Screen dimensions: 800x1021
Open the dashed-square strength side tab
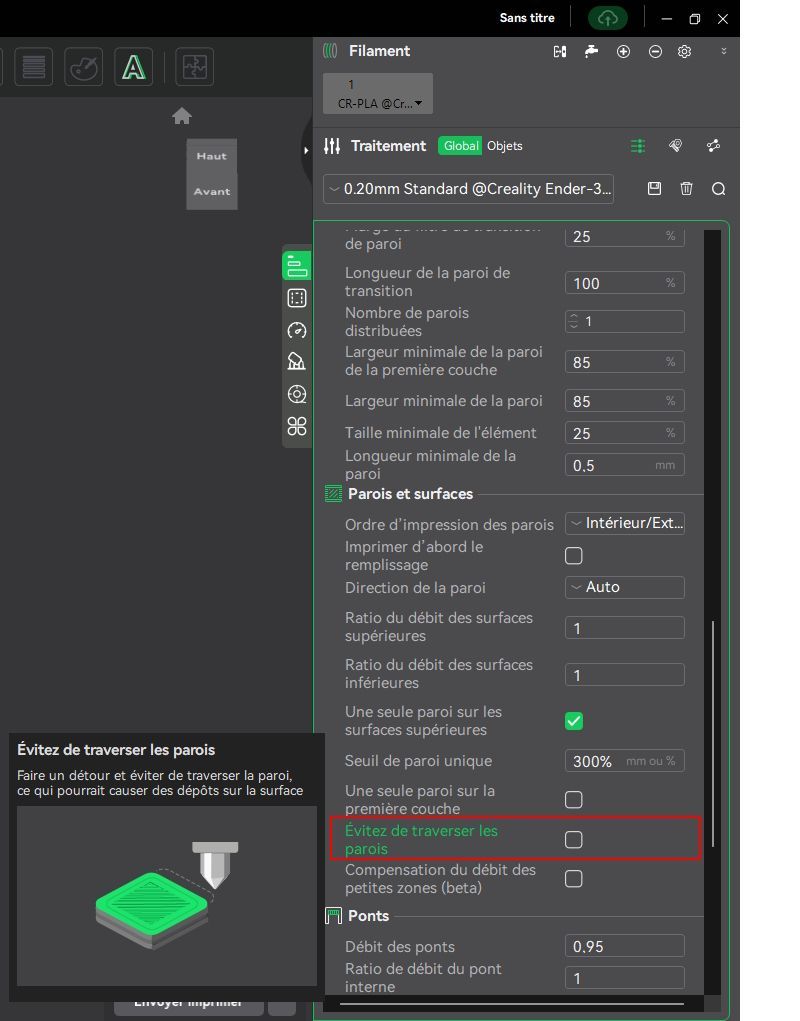pyautogui.click(x=297, y=298)
